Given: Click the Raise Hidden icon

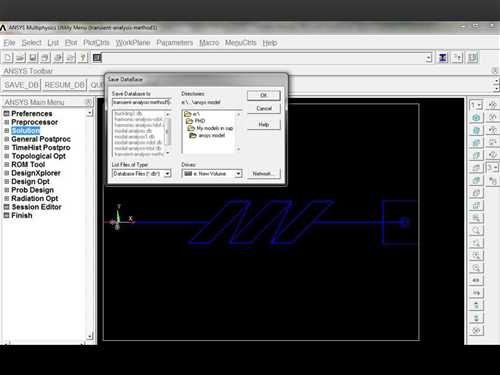Looking at the screenshot, I should tap(443, 58).
